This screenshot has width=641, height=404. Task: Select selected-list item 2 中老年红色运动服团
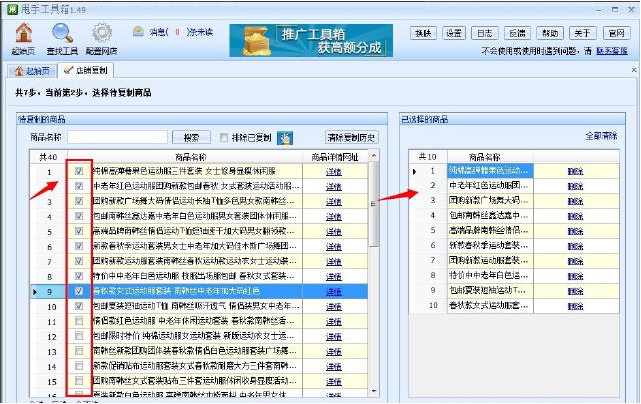click(x=490, y=186)
